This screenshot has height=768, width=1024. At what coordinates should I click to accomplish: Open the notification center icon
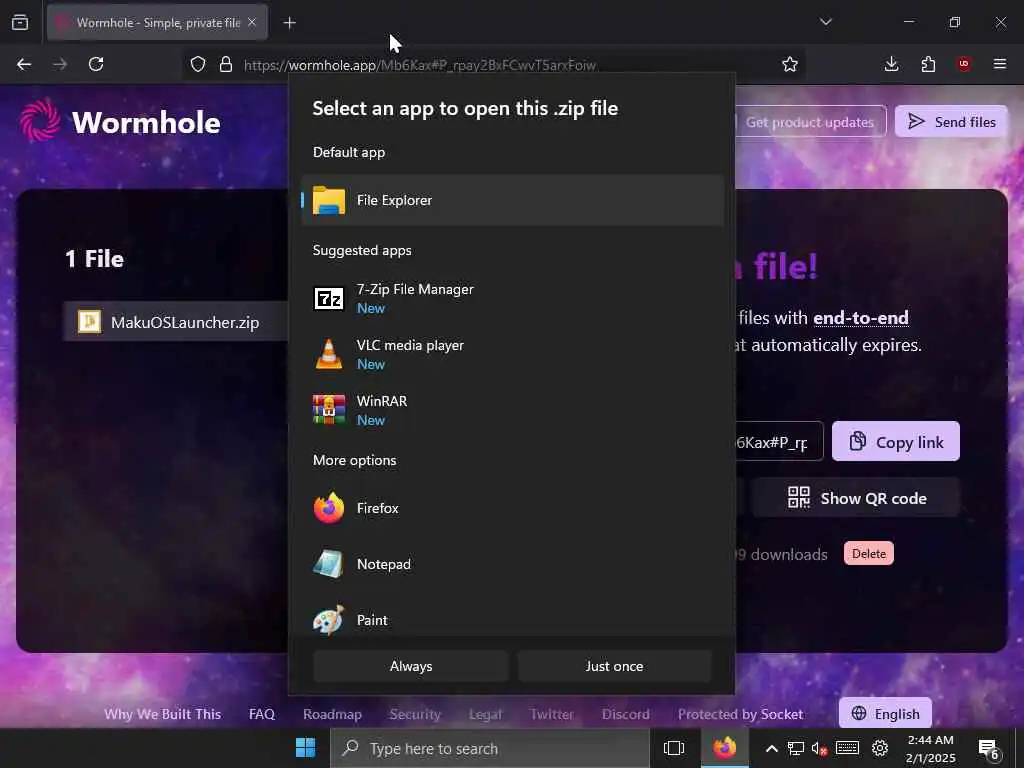point(989,750)
